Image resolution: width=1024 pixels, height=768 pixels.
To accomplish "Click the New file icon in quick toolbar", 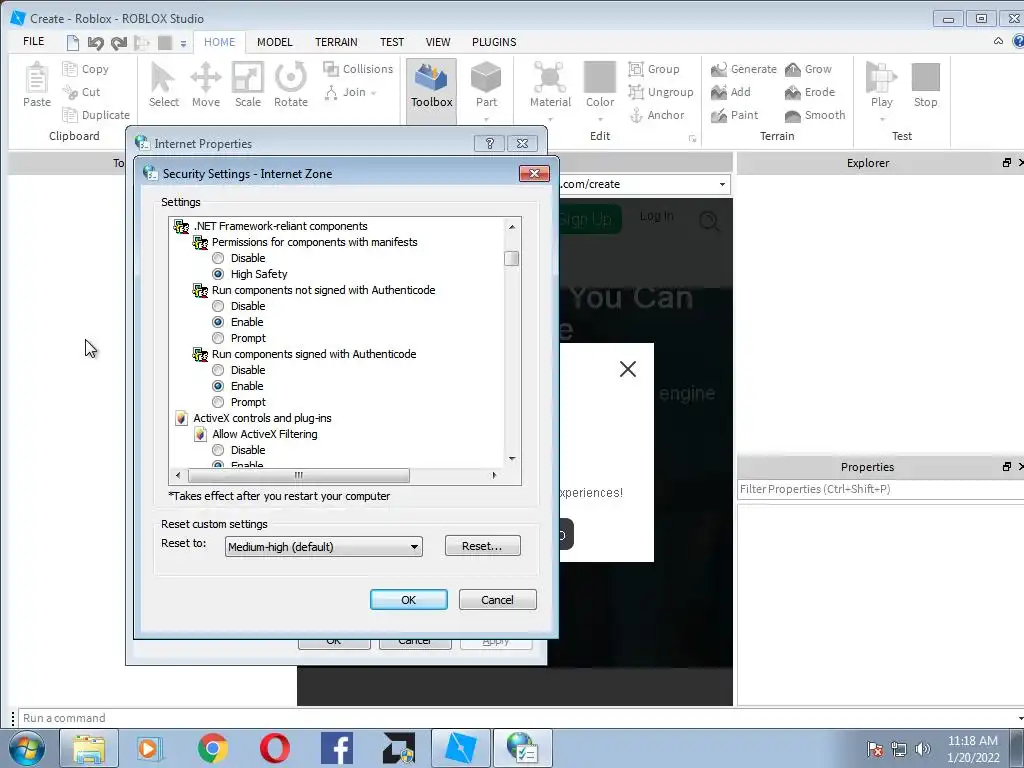I will [x=72, y=43].
